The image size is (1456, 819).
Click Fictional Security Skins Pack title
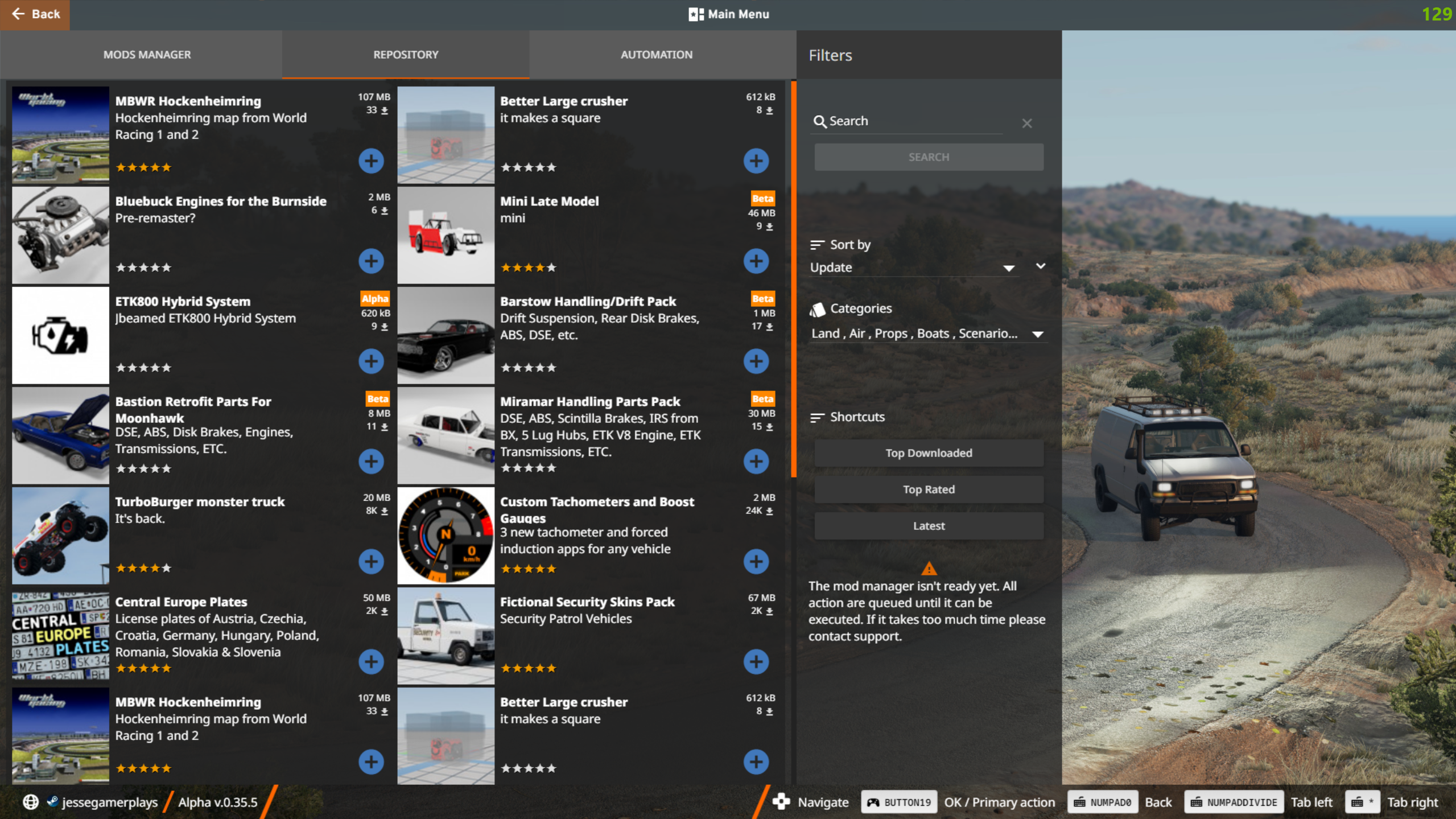[x=587, y=602]
